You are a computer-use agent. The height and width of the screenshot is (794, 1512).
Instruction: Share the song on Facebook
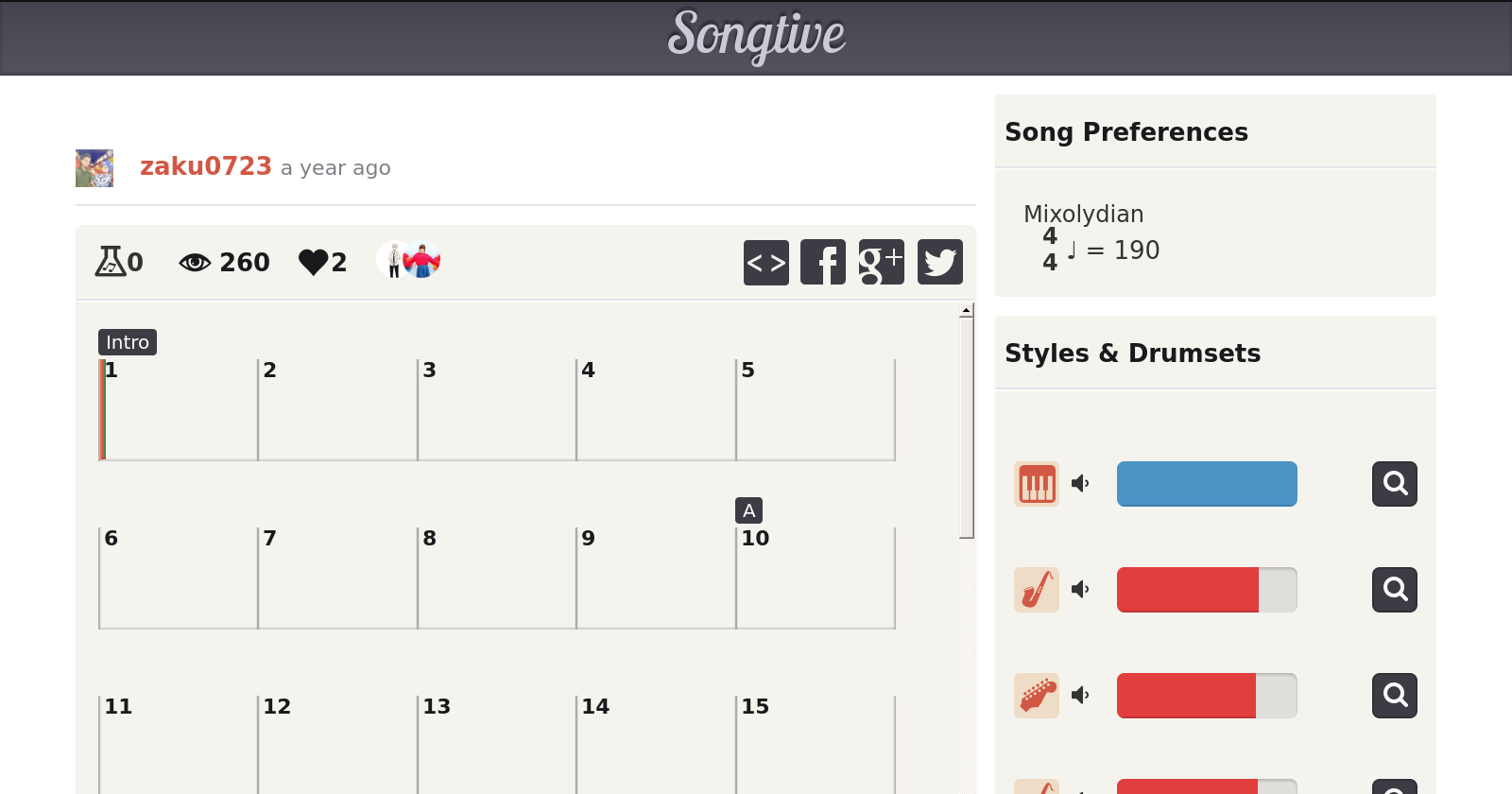pos(823,262)
